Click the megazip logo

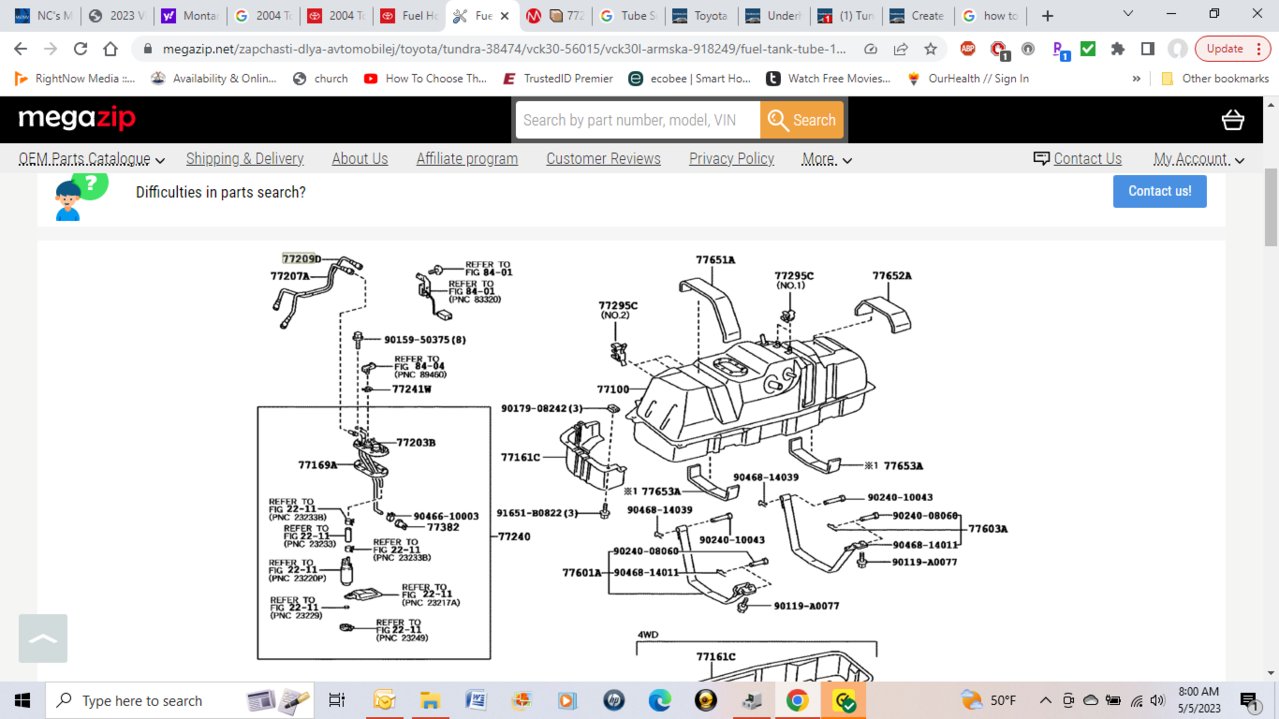77,120
